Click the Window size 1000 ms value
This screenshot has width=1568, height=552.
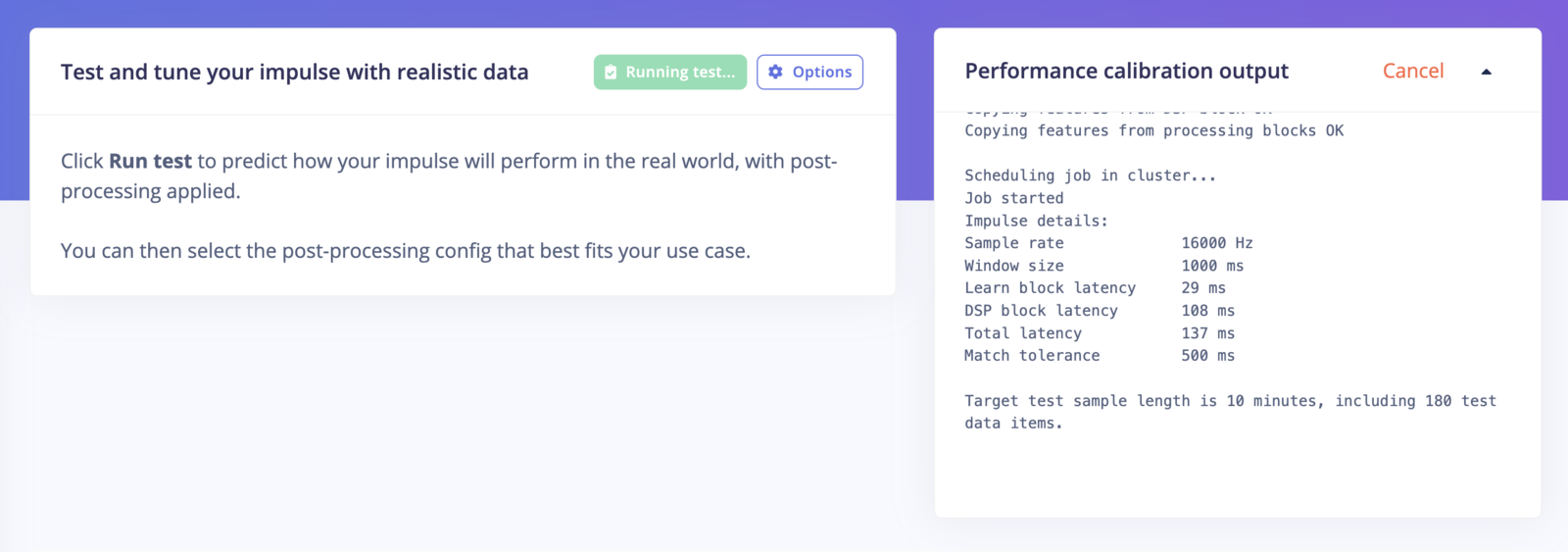tap(1211, 266)
